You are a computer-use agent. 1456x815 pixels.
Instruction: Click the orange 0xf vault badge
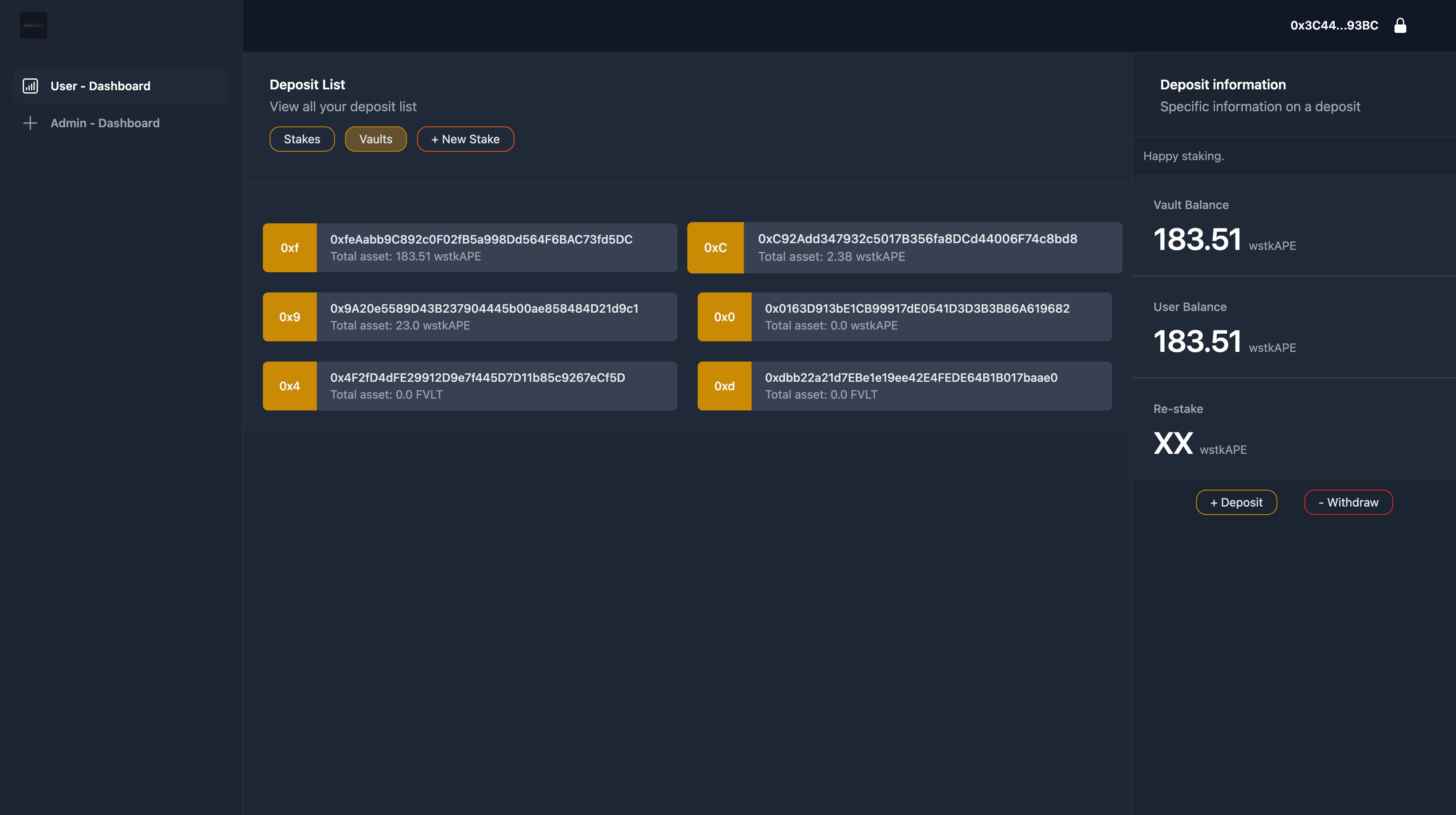[x=289, y=247]
